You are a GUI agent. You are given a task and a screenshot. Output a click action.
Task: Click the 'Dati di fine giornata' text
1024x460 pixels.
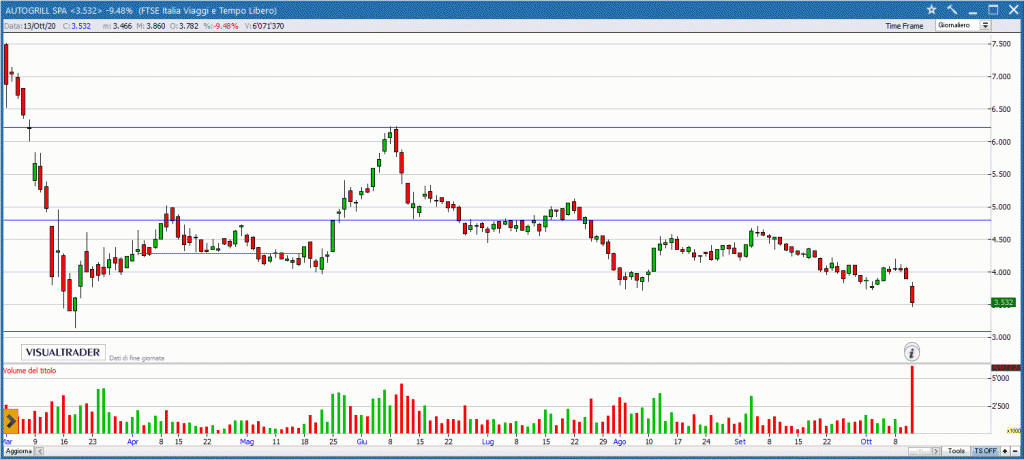tap(136, 358)
